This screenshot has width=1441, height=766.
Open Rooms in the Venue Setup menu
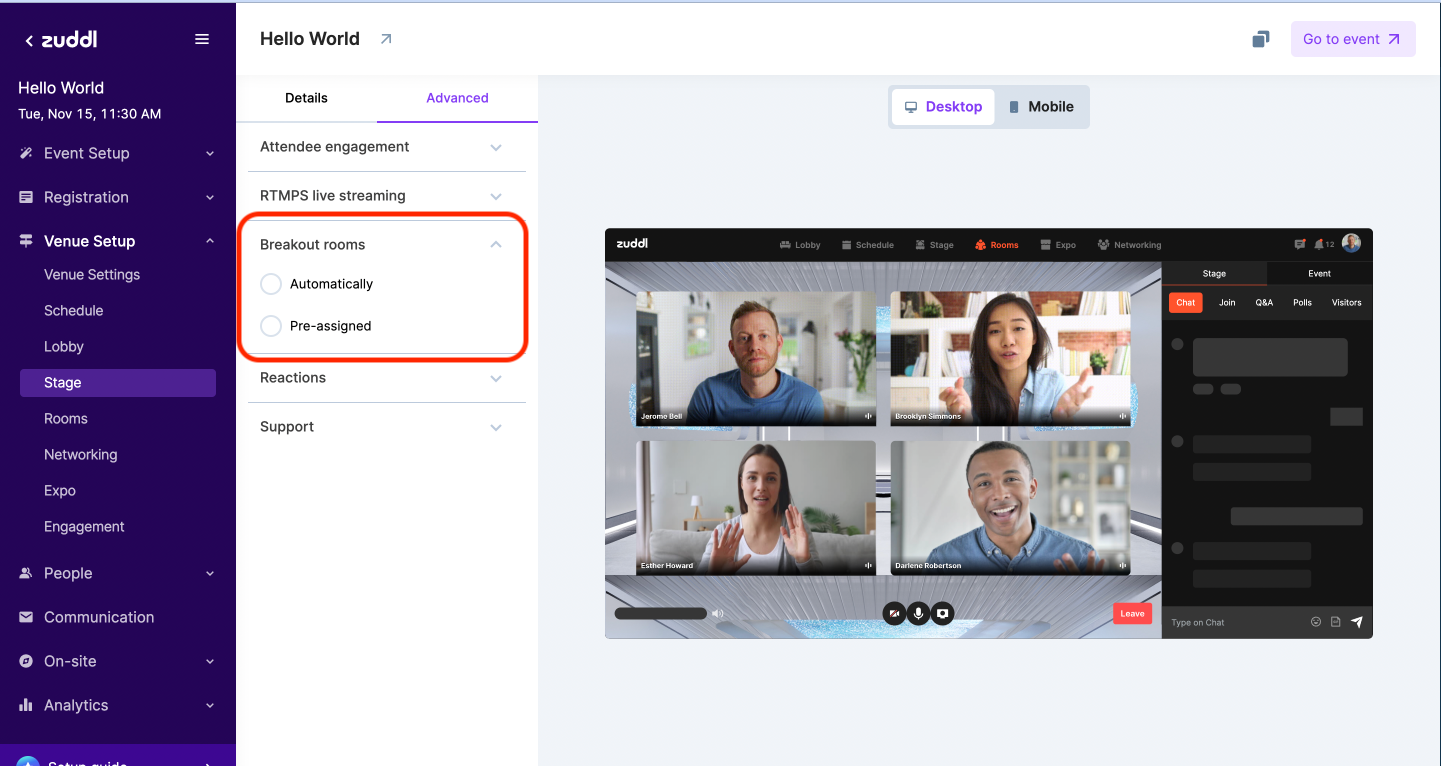coord(66,419)
